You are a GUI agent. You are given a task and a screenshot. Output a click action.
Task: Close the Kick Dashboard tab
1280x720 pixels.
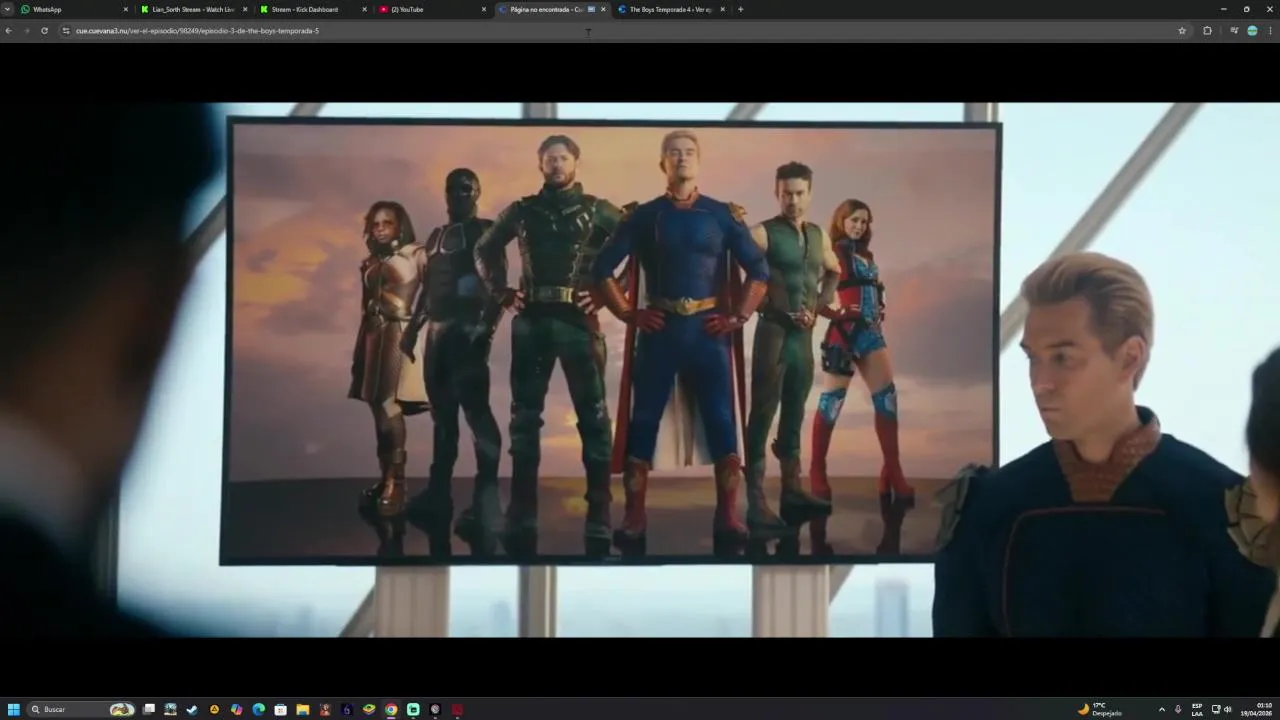tap(364, 9)
